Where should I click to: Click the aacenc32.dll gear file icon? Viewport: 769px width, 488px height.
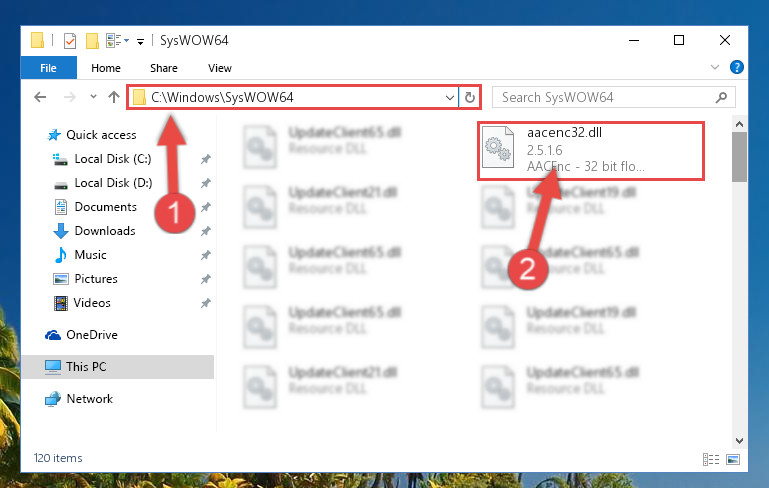click(498, 148)
